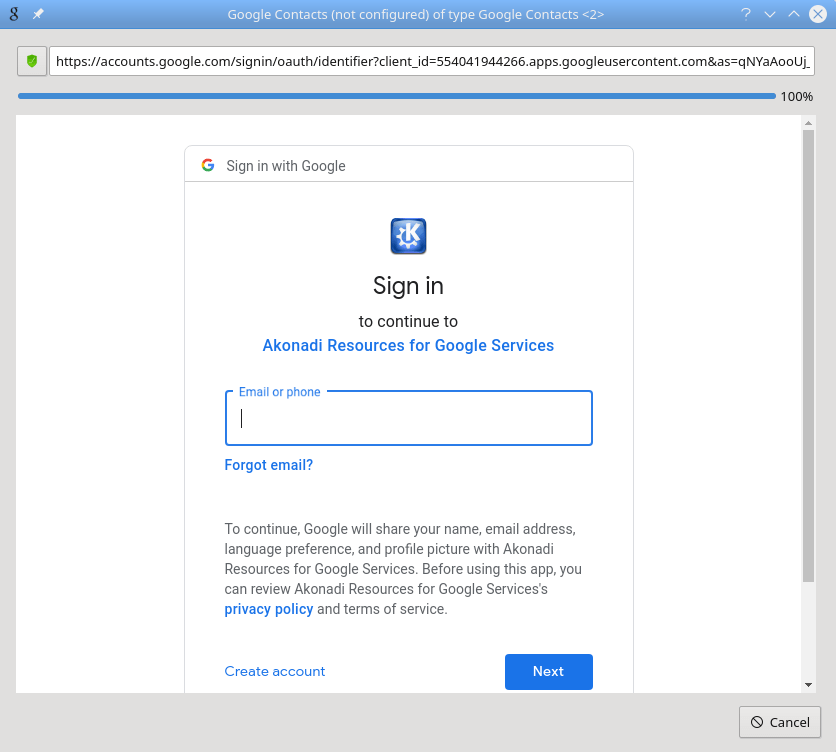The width and height of the screenshot is (836, 752).
Task: Open help via the question mark icon
Action: click(x=745, y=14)
